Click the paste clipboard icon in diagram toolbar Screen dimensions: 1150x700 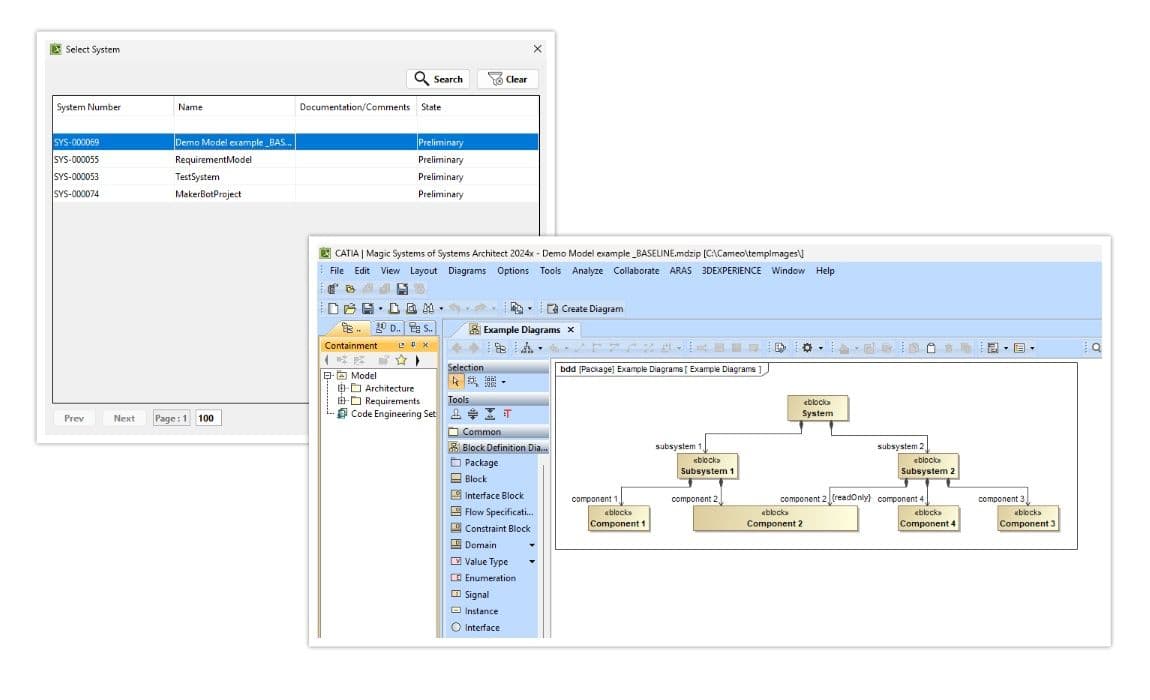[931, 348]
